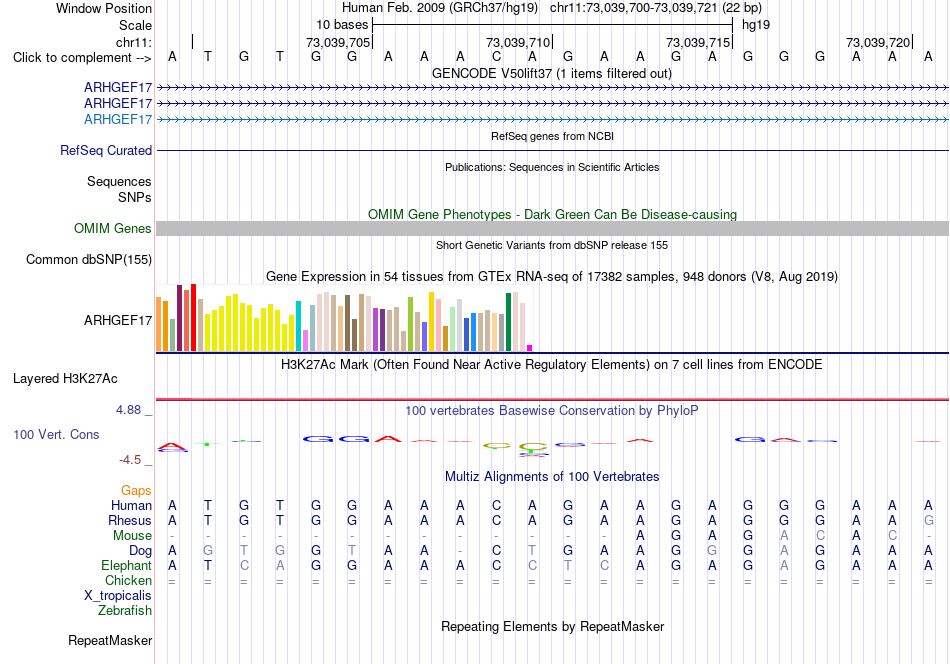The width and height of the screenshot is (950, 664).
Task: Click the C base in complement sequence row
Action: click(496, 56)
